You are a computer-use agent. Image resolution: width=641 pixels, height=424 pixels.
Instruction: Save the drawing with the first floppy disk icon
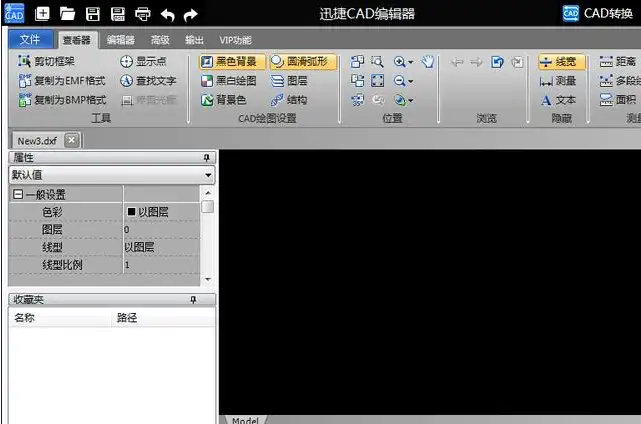coord(93,14)
